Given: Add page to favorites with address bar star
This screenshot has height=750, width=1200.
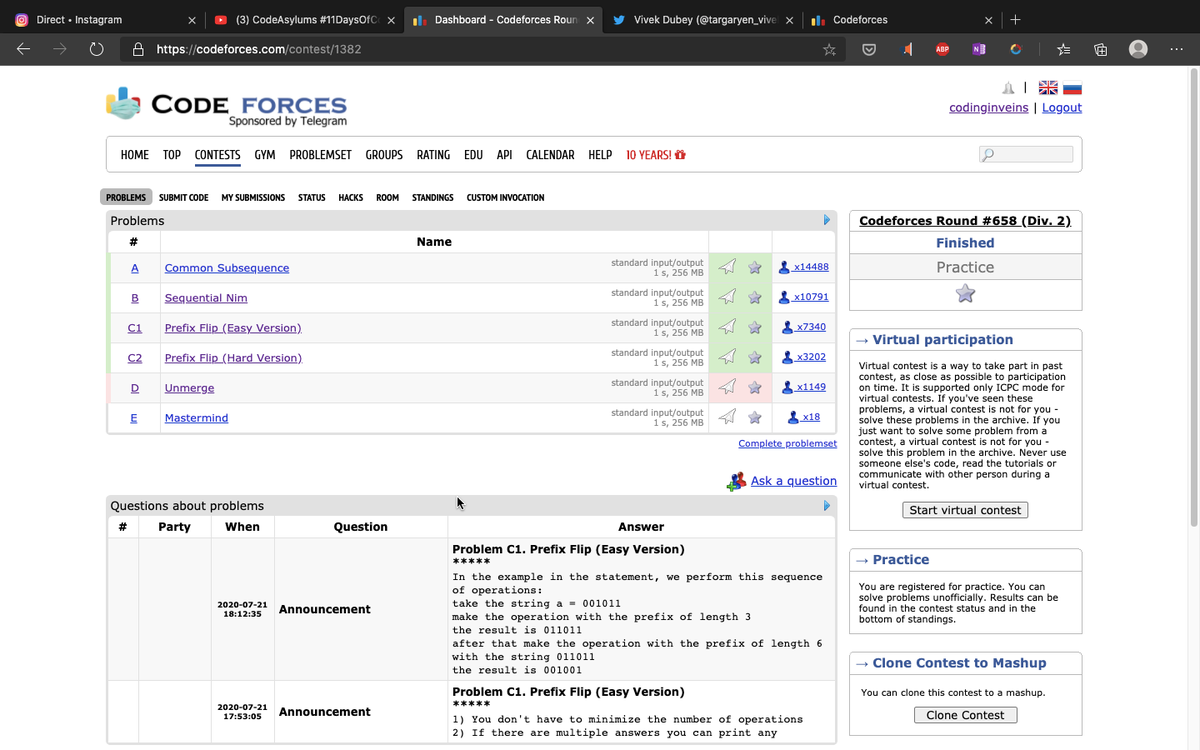Looking at the screenshot, I should coord(829,49).
